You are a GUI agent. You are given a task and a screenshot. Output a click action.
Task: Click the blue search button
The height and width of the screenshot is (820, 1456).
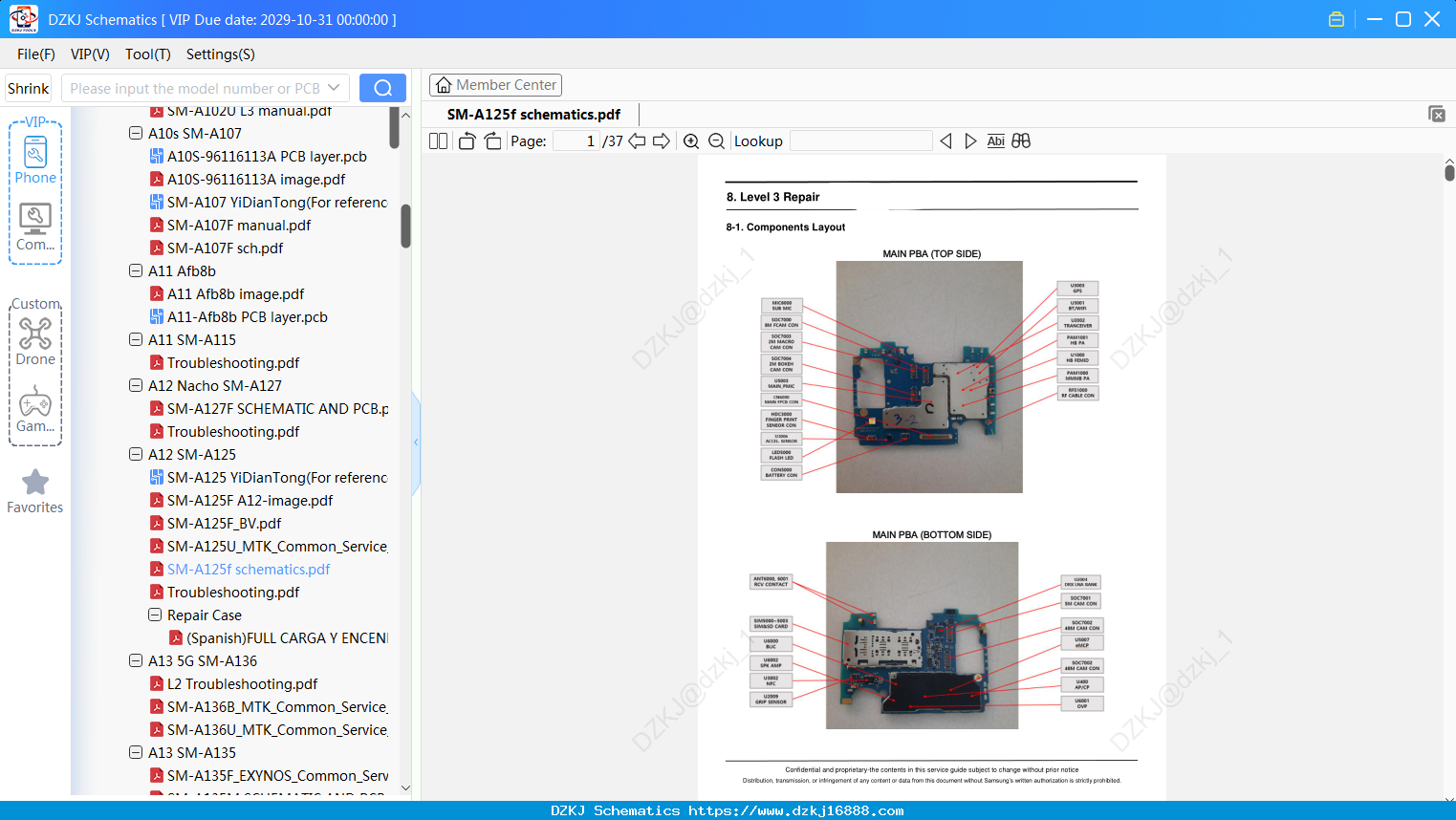(x=382, y=88)
